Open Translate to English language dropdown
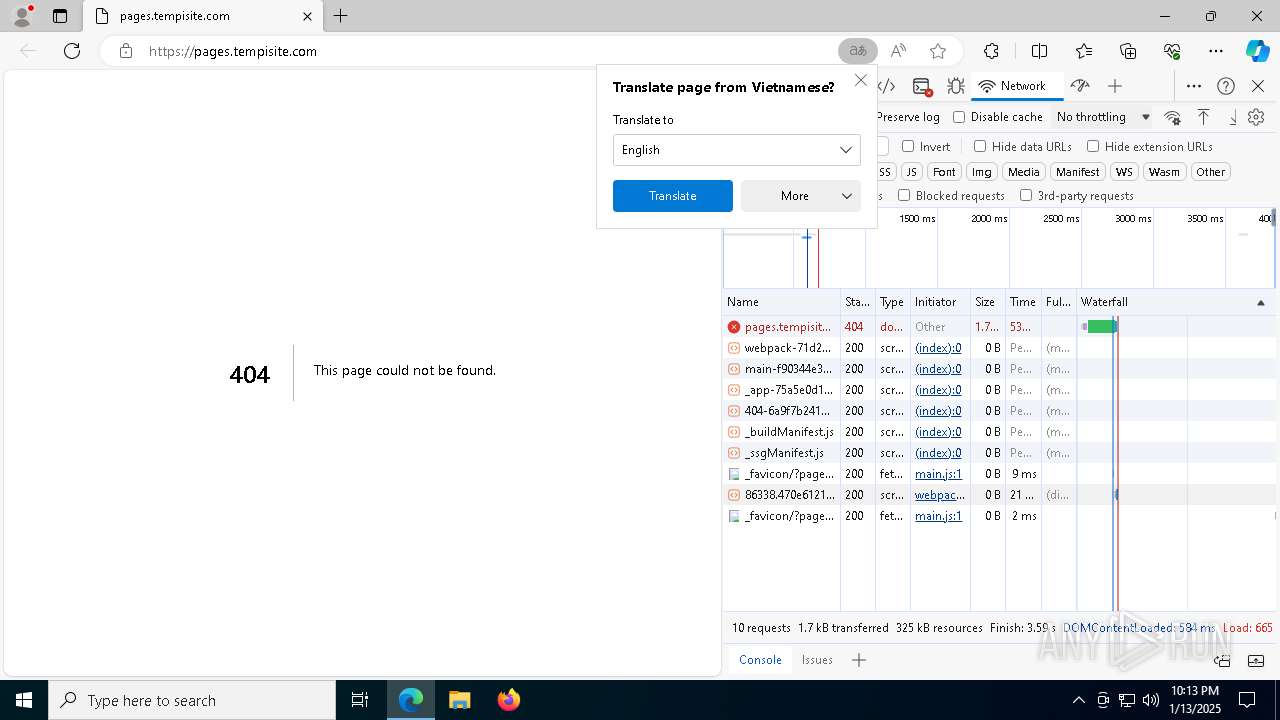Viewport: 1280px width, 720px height. [x=736, y=150]
